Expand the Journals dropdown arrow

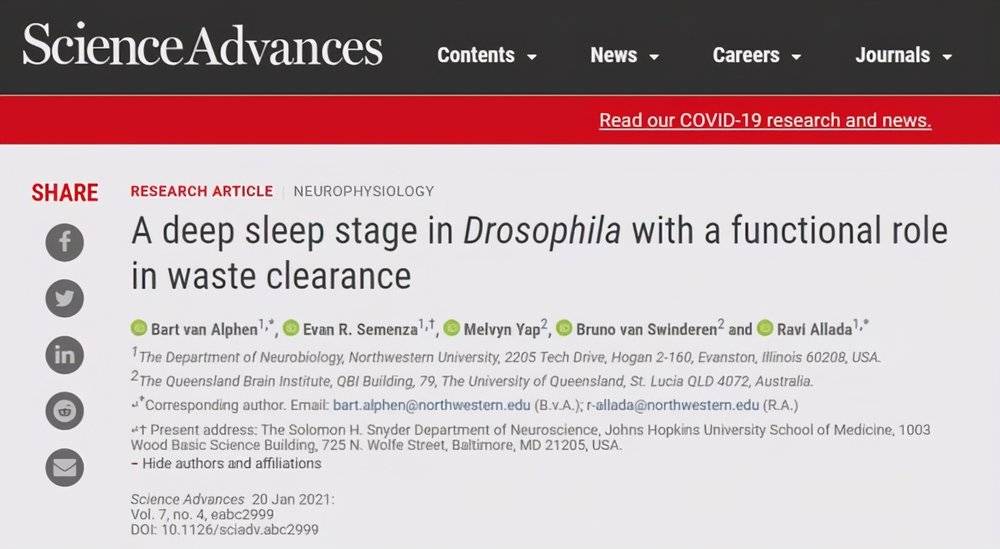947,57
